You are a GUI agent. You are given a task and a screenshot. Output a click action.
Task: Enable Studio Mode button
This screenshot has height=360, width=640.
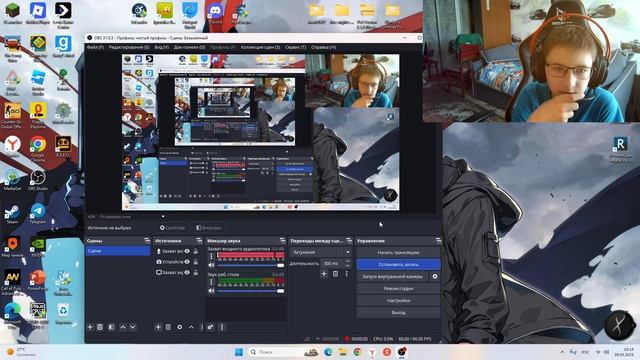(x=398, y=289)
